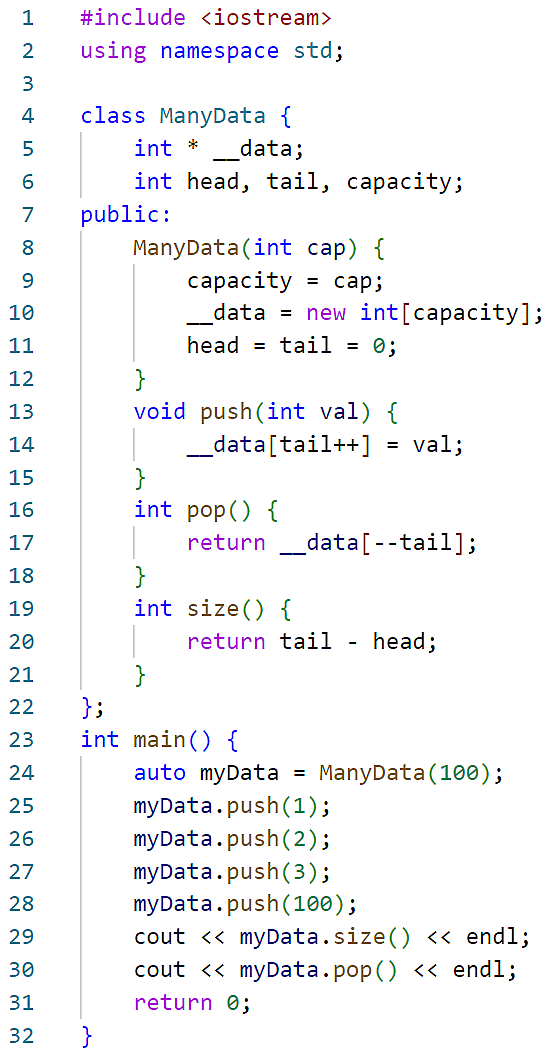Click the 'new' keyword on line 10

pyautogui.click(x=326, y=313)
